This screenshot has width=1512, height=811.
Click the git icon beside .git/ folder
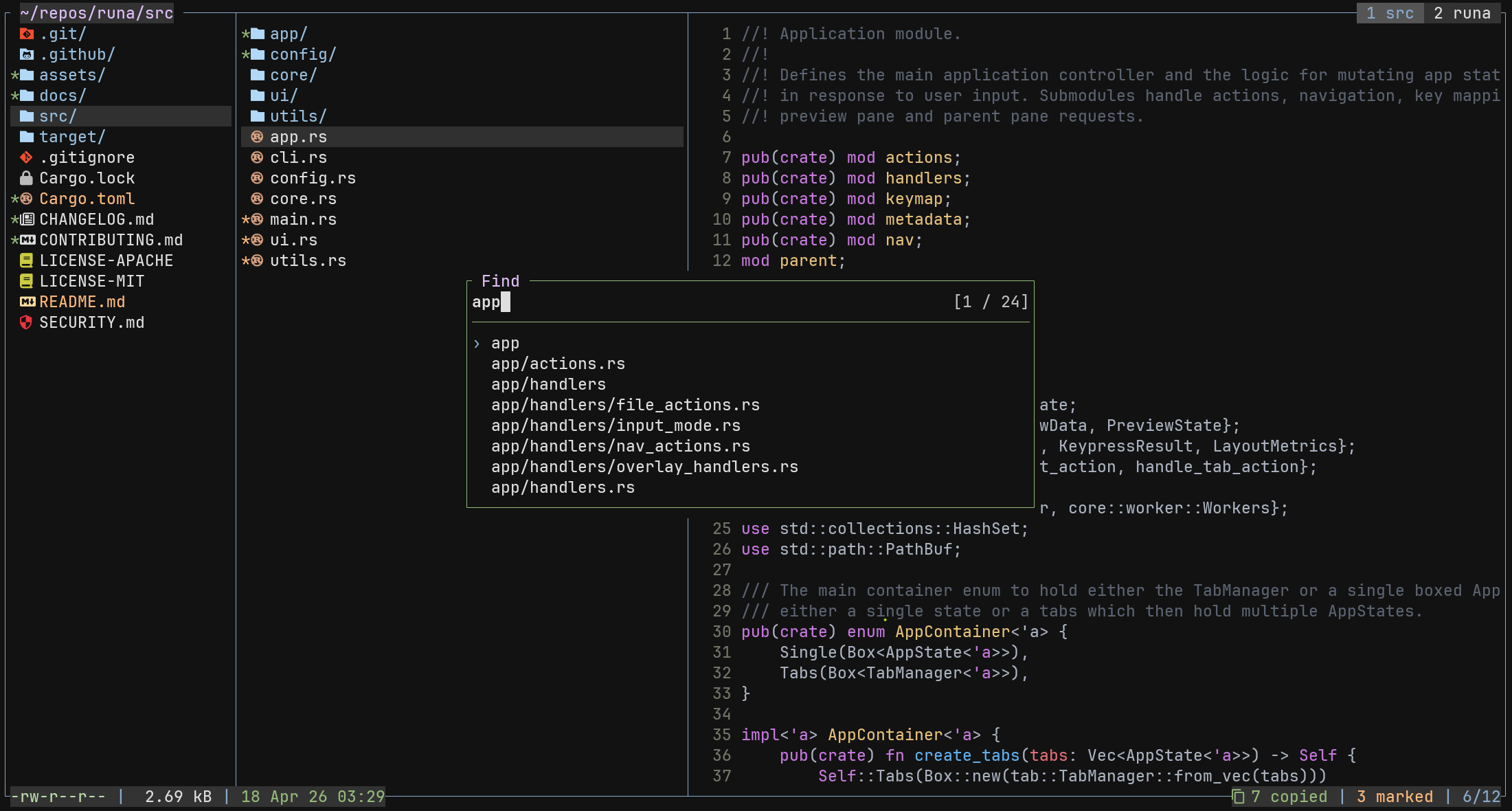27,34
